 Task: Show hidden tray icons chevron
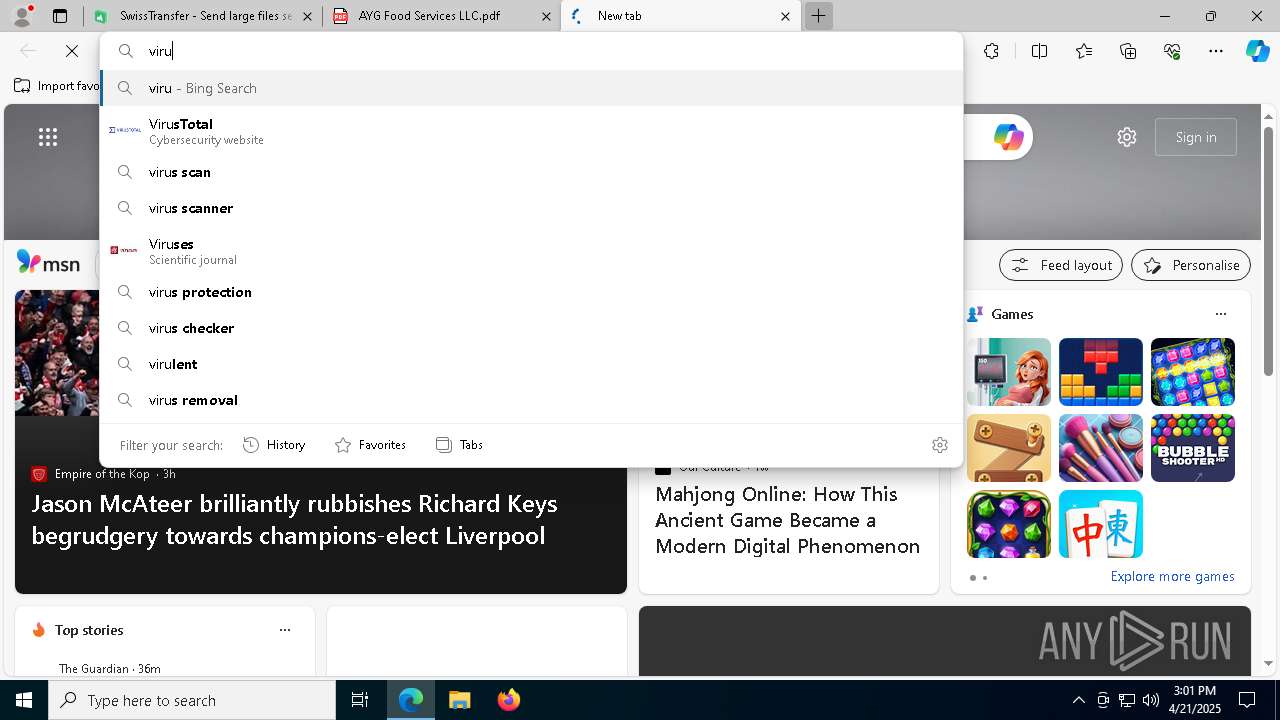(x=1078, y=700)
